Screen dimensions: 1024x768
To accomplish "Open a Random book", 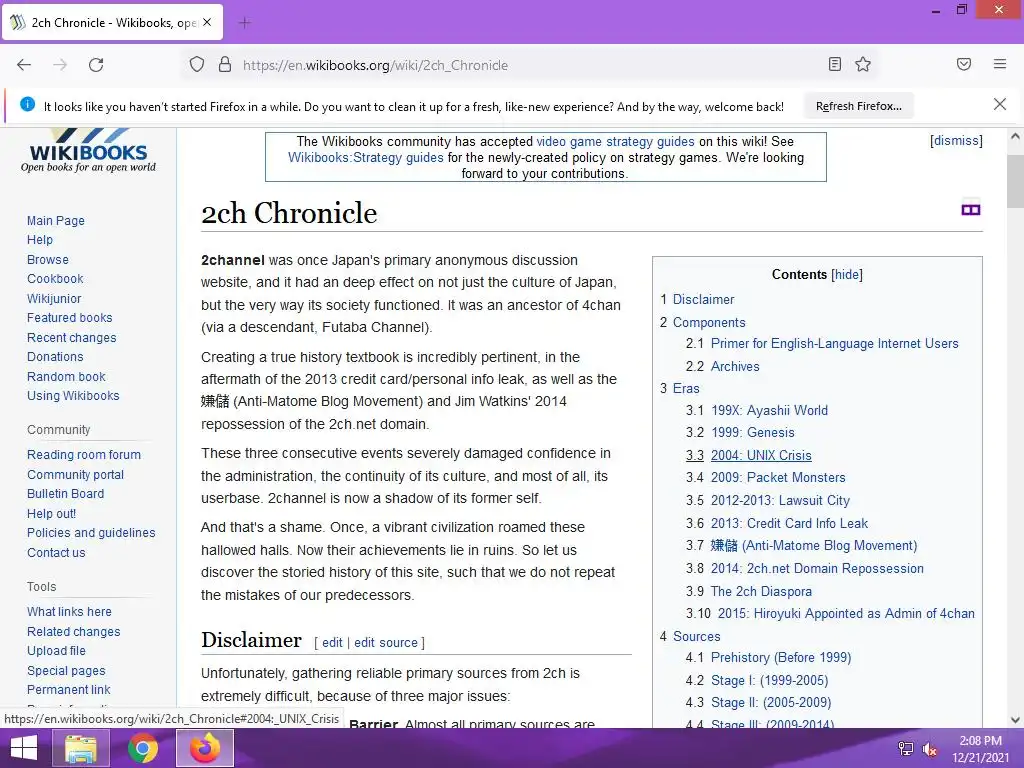I will (x=66, y=376).
